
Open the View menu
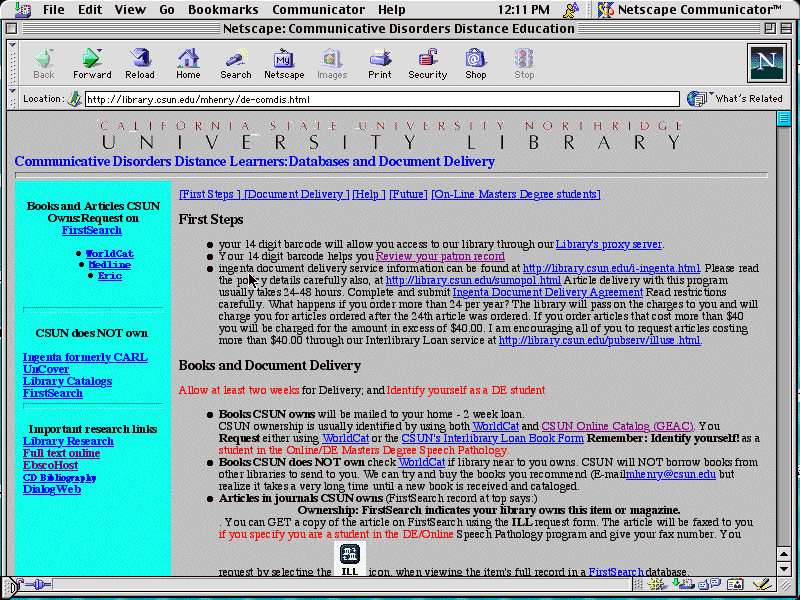[130, 9]
